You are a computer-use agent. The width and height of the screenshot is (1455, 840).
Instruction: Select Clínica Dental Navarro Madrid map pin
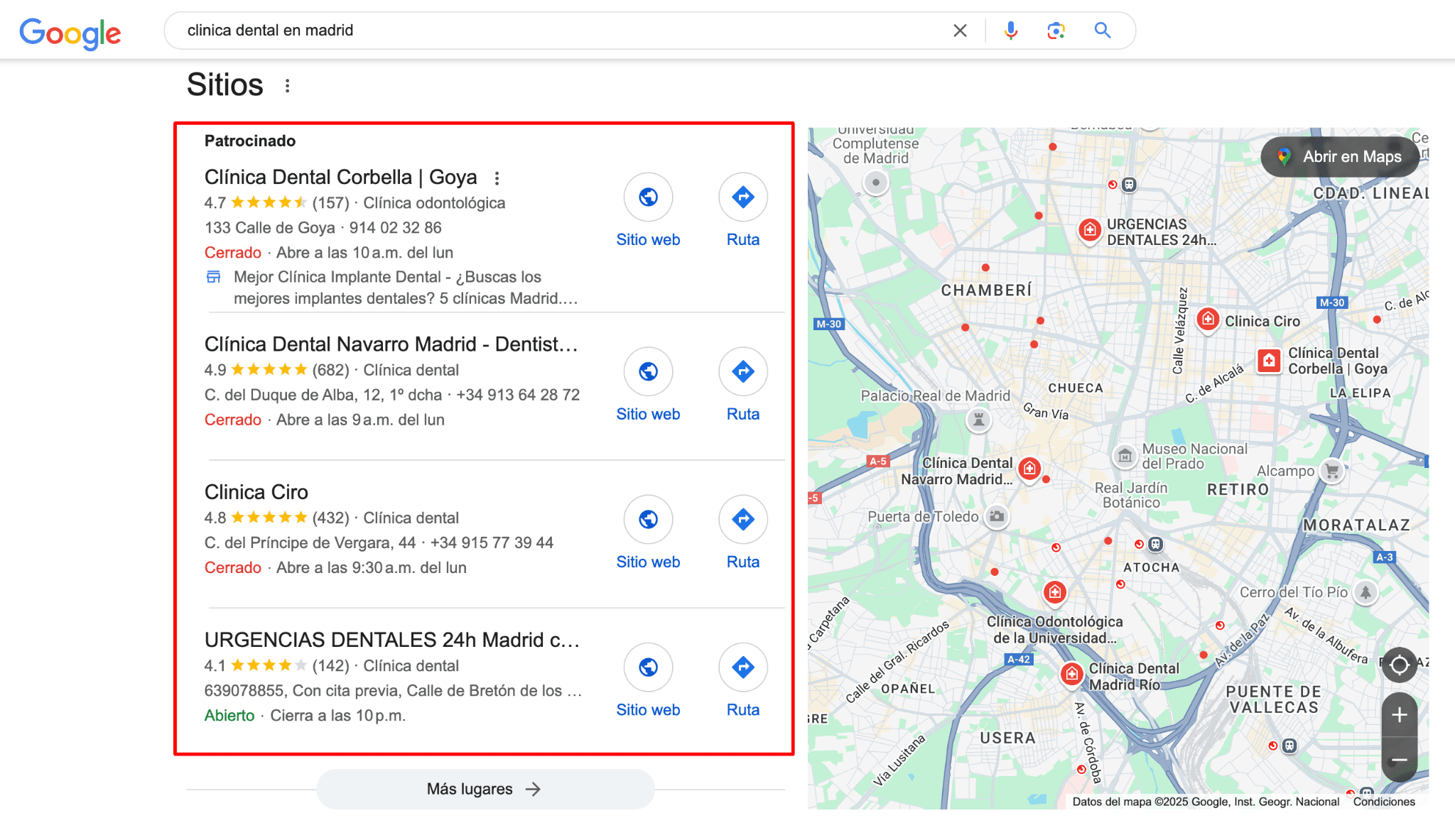(x=1029, y=469)
